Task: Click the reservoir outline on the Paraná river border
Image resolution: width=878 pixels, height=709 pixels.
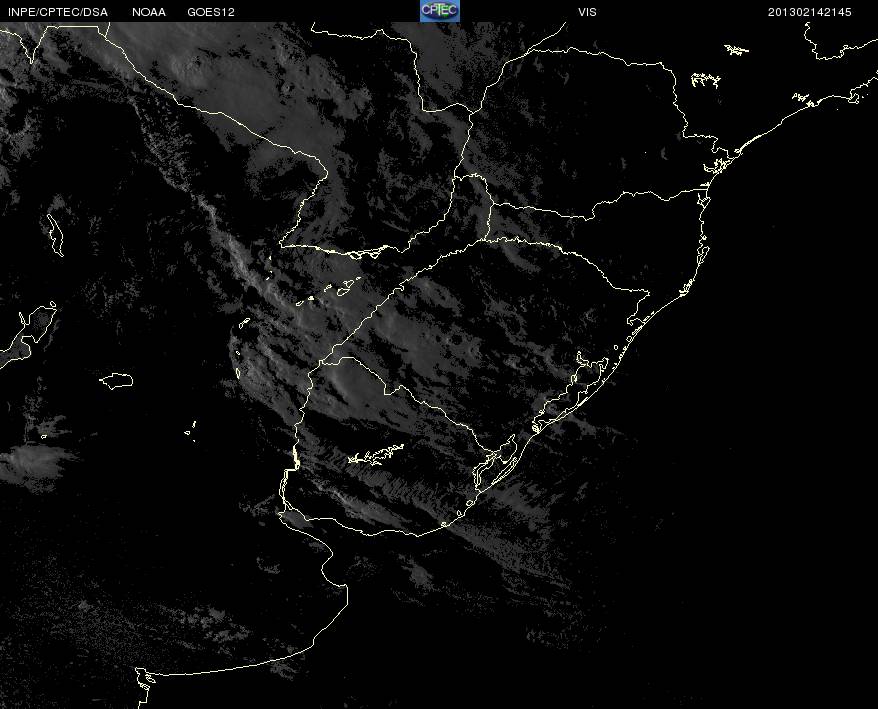Action: click(x=362, y=254)
